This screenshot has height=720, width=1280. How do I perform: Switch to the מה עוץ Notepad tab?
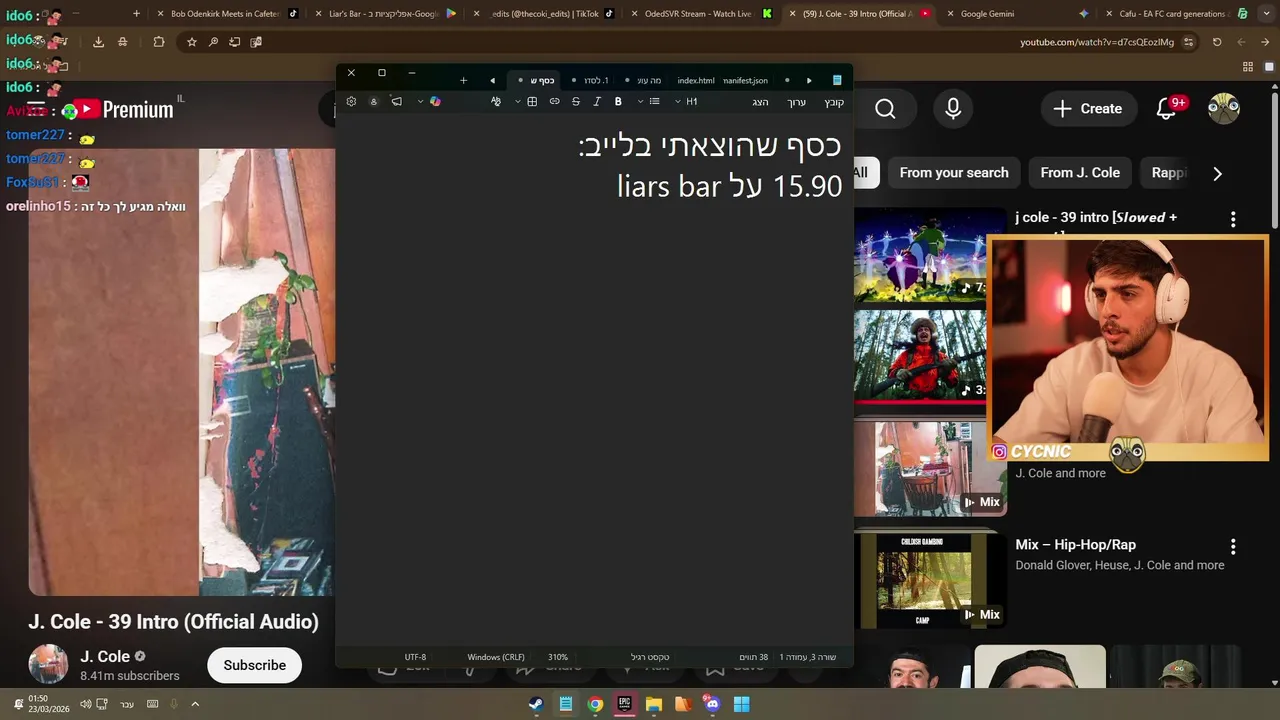point(649,80)
